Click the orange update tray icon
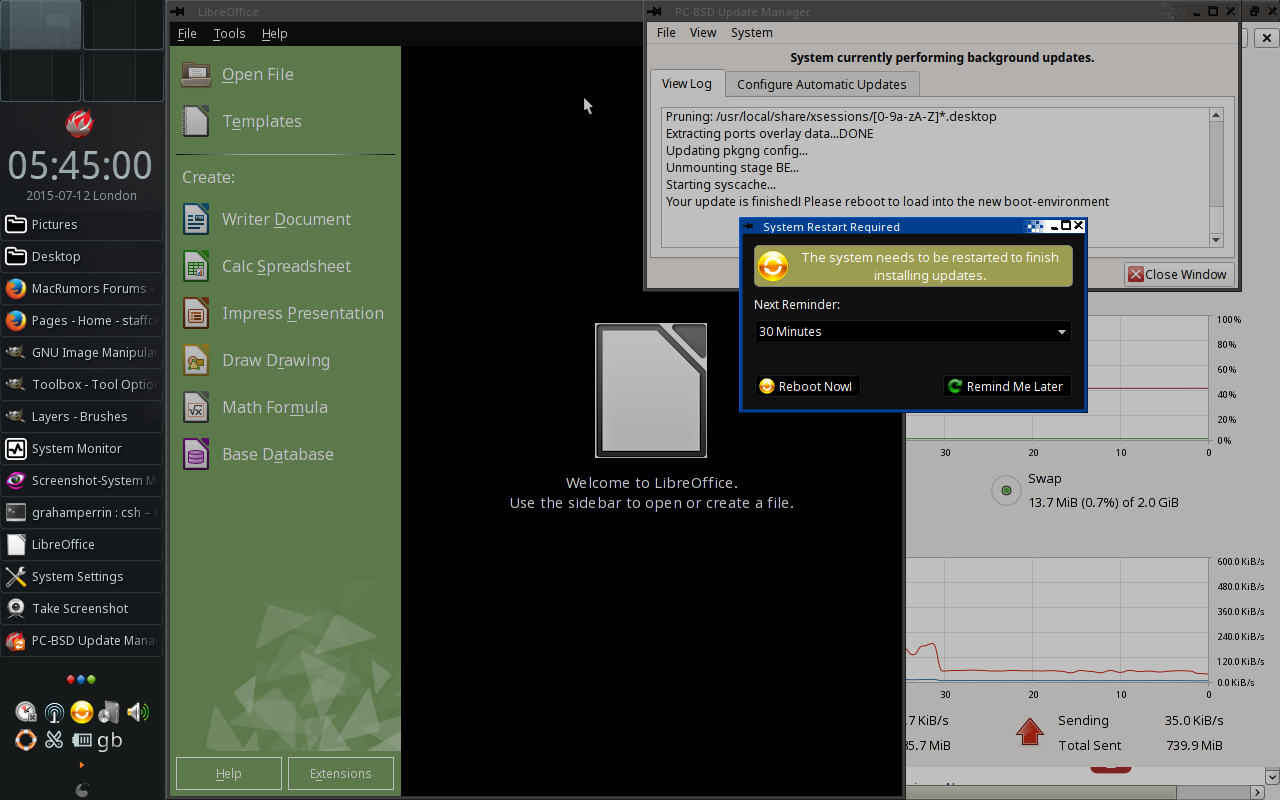1280x800 pixels. coord(82,712)
